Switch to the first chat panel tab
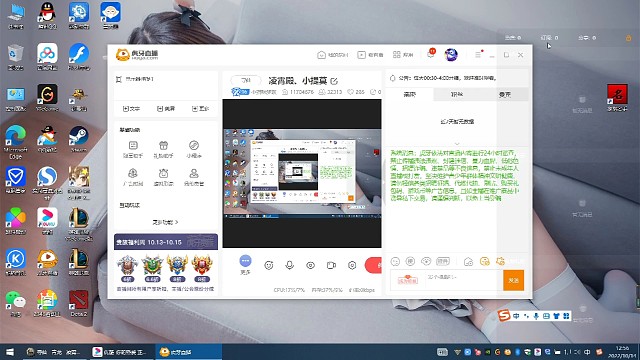Viewport: 640px width, 360px height. [x=409, y=94]
